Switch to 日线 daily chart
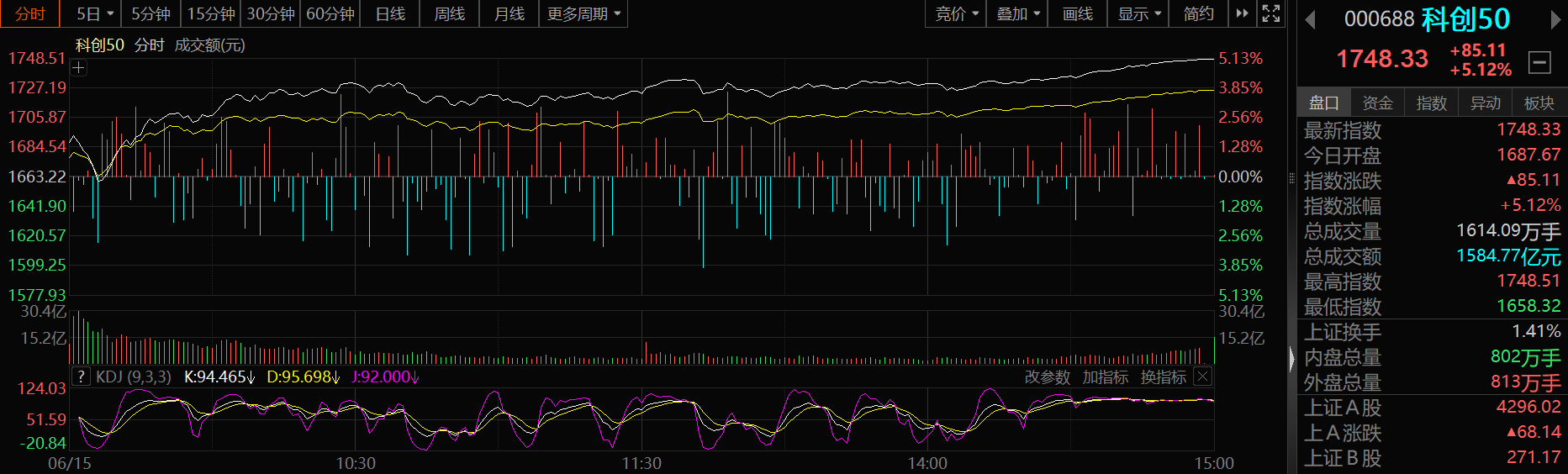The image size is (1568, 474). tap(389, 13)
